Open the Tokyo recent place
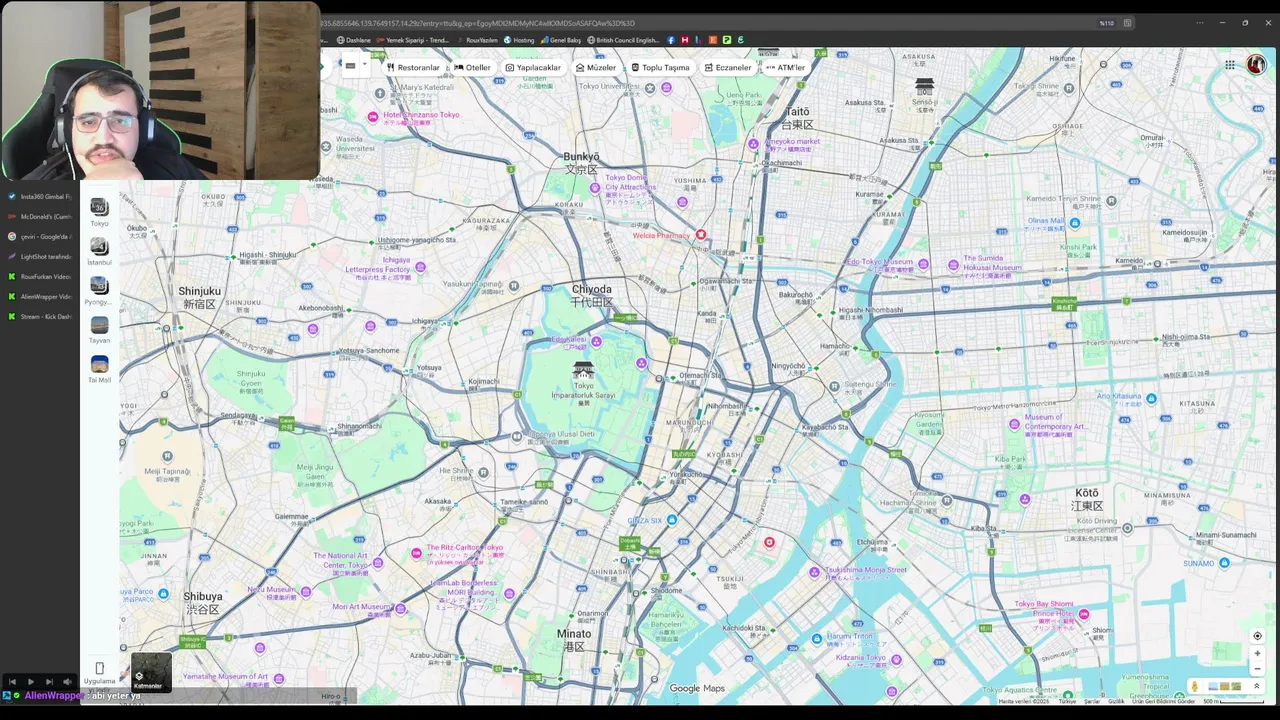1280x720 pixels. (99, 212)
